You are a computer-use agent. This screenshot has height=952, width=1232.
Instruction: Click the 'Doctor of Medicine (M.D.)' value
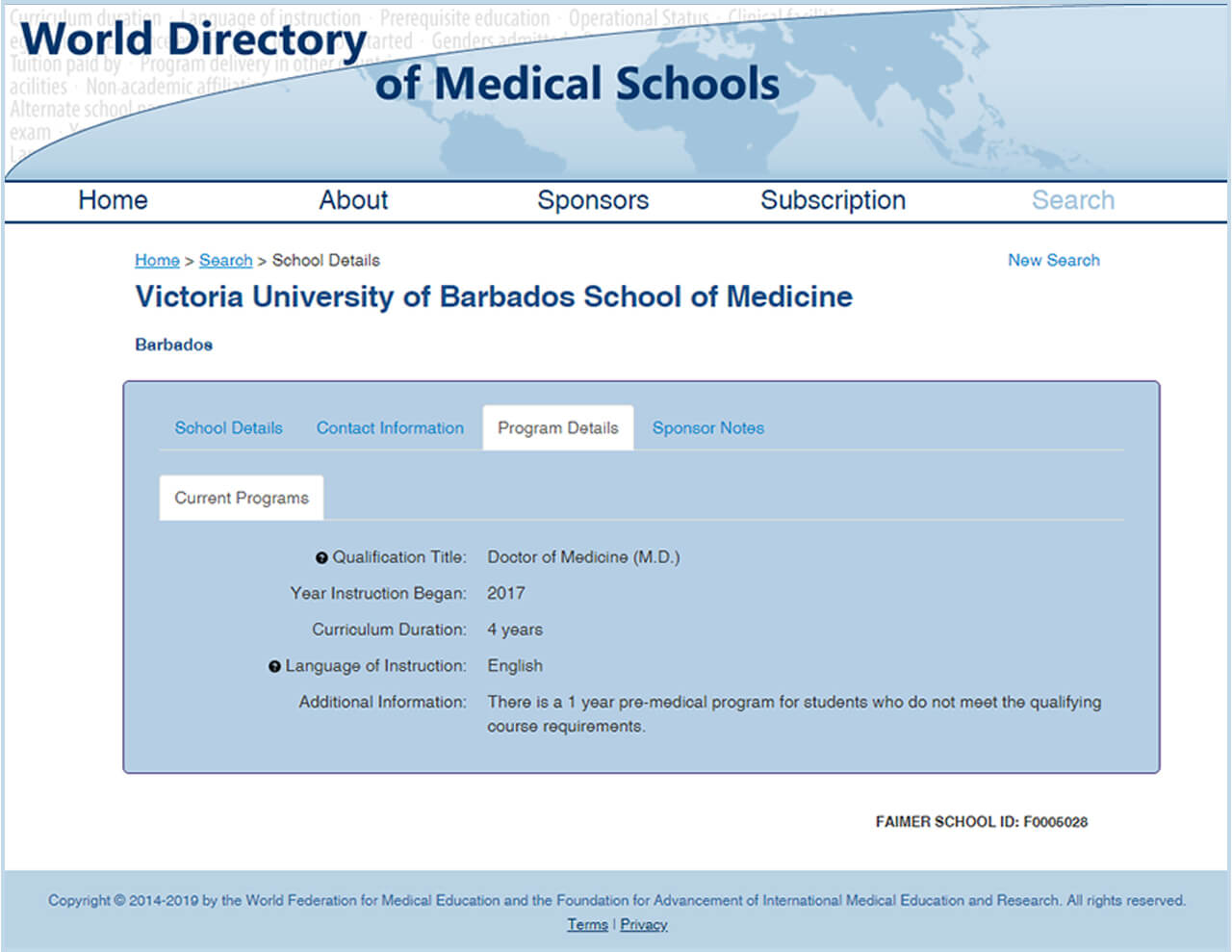pyautogui.click(x=583, y=557)
